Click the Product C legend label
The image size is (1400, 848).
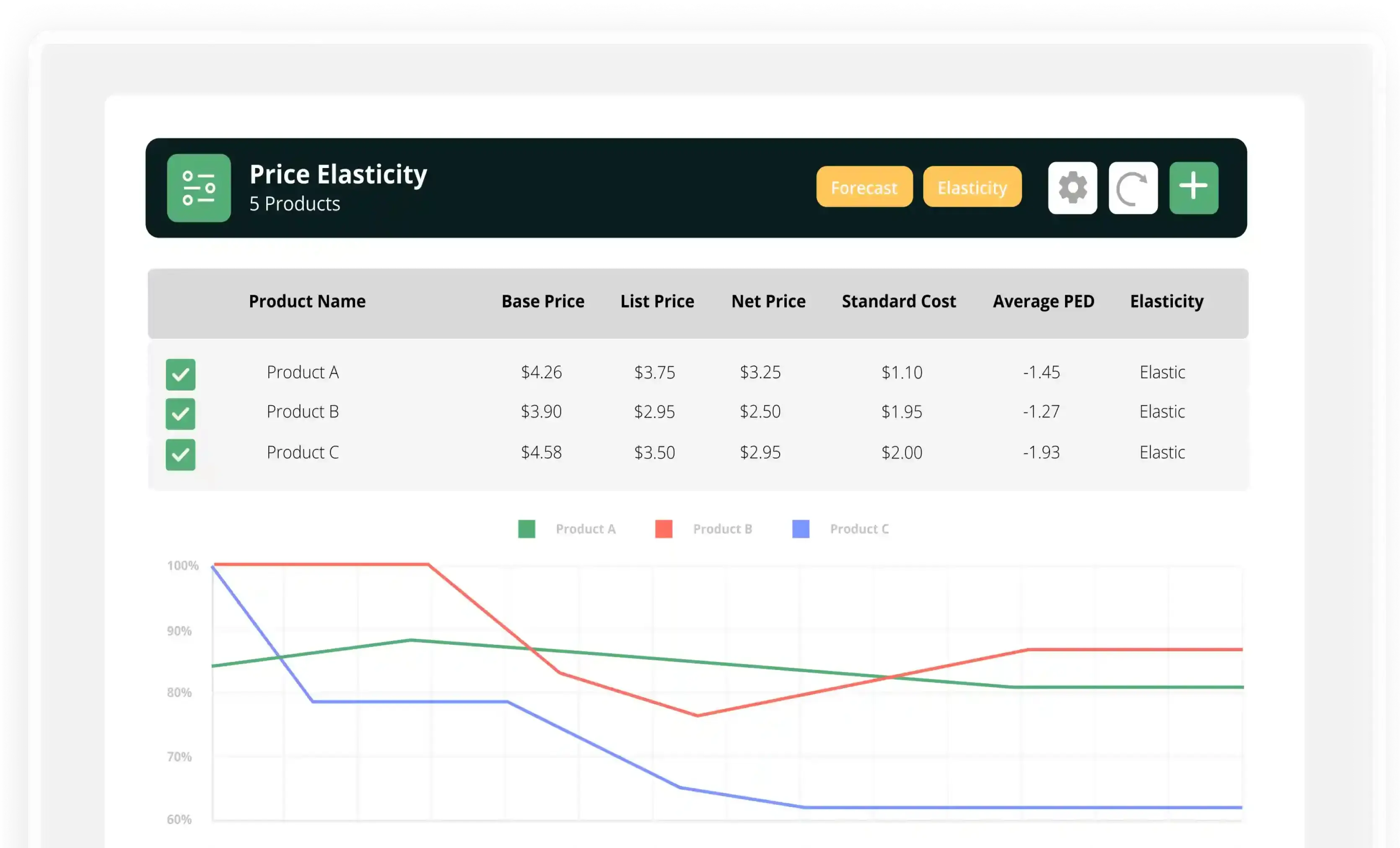(x=859, y=529)
